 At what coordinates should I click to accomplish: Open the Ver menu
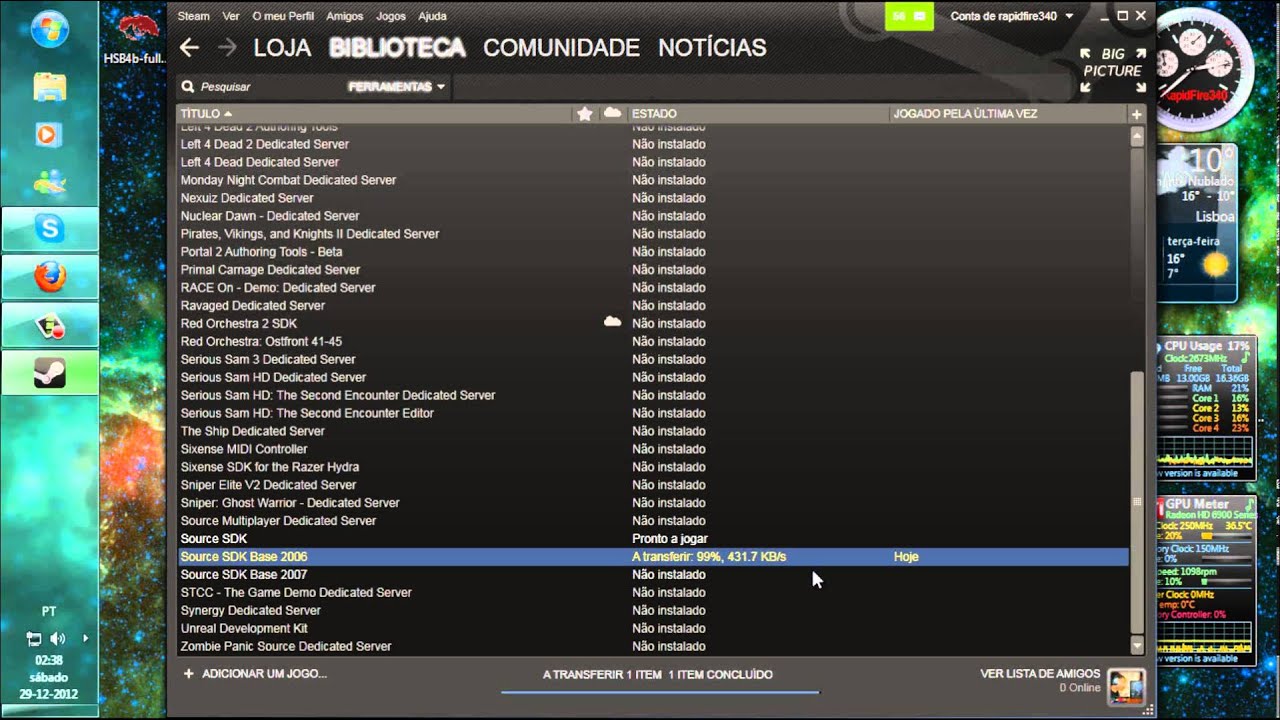[231, 16]
